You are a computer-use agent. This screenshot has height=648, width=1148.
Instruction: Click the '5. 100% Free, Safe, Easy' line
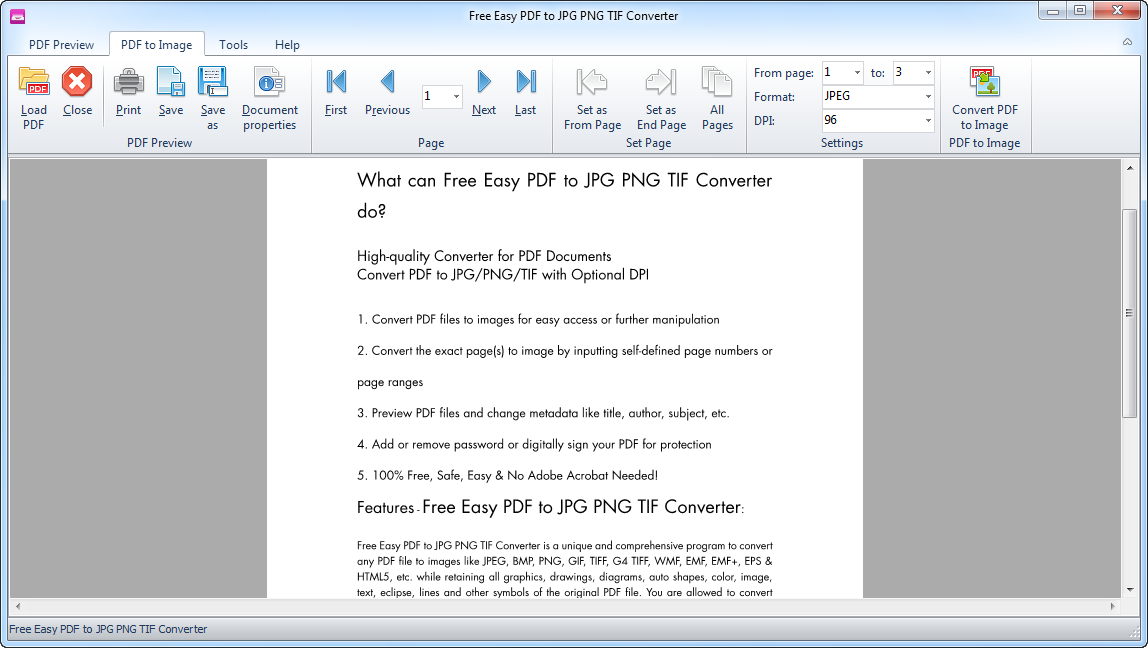[x=507, y=475]
